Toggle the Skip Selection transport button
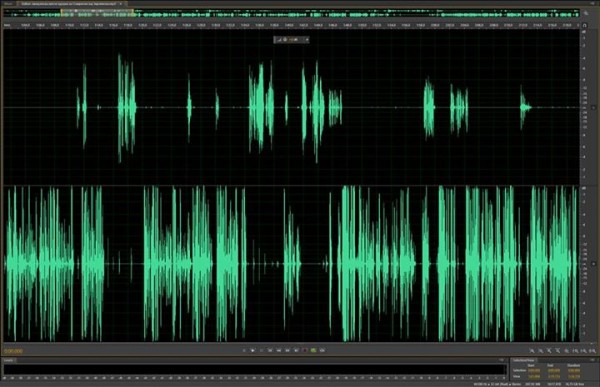Screen dimensions: 600x387 [322, 350]
